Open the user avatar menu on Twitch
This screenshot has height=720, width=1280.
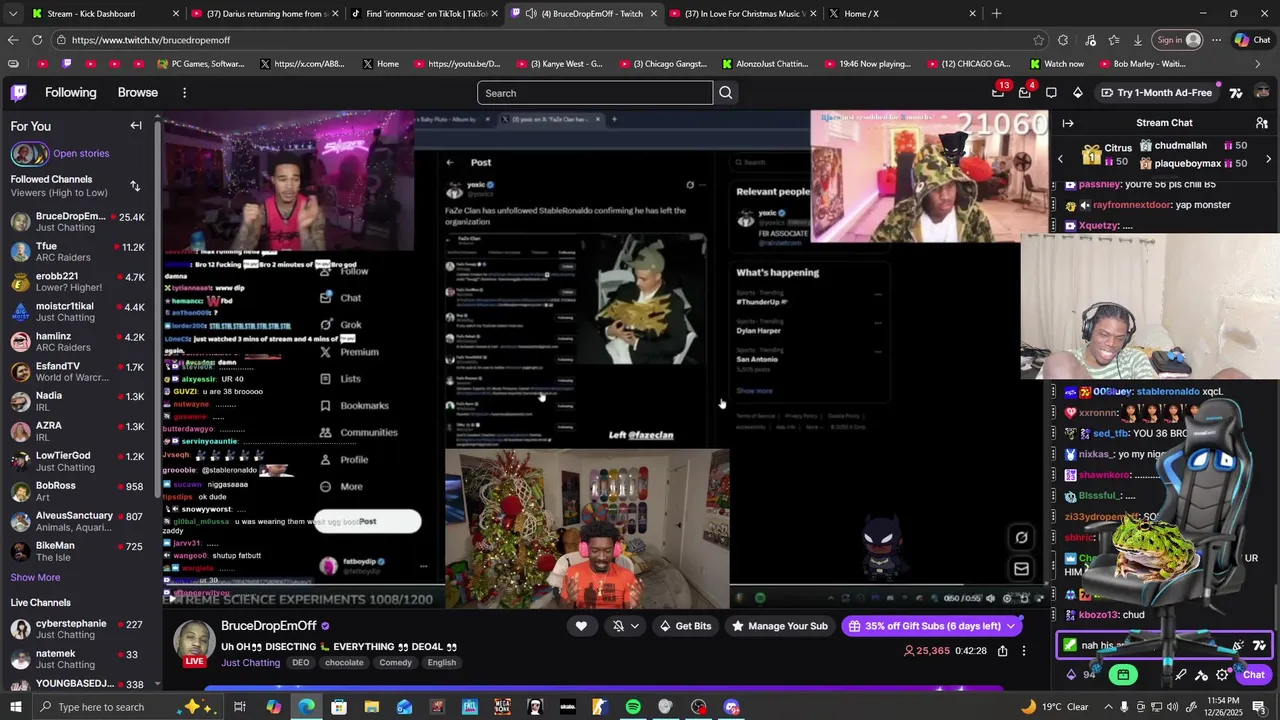point(1262,93)
